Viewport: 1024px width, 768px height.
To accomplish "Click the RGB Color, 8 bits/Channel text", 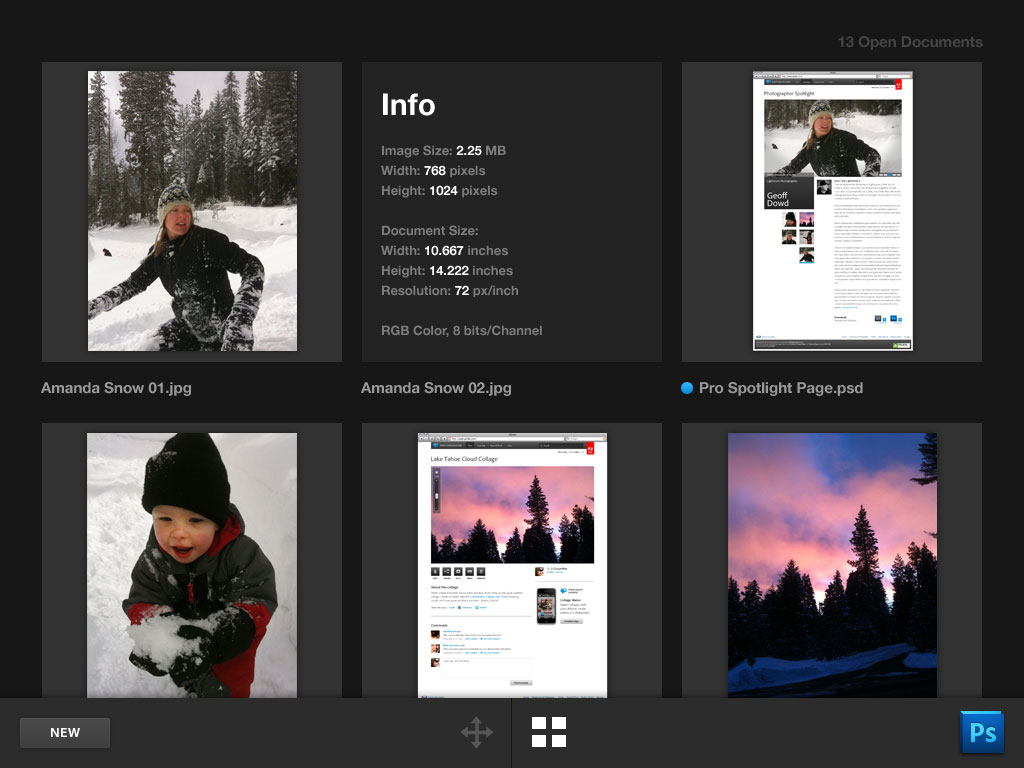I will point(462,331).
